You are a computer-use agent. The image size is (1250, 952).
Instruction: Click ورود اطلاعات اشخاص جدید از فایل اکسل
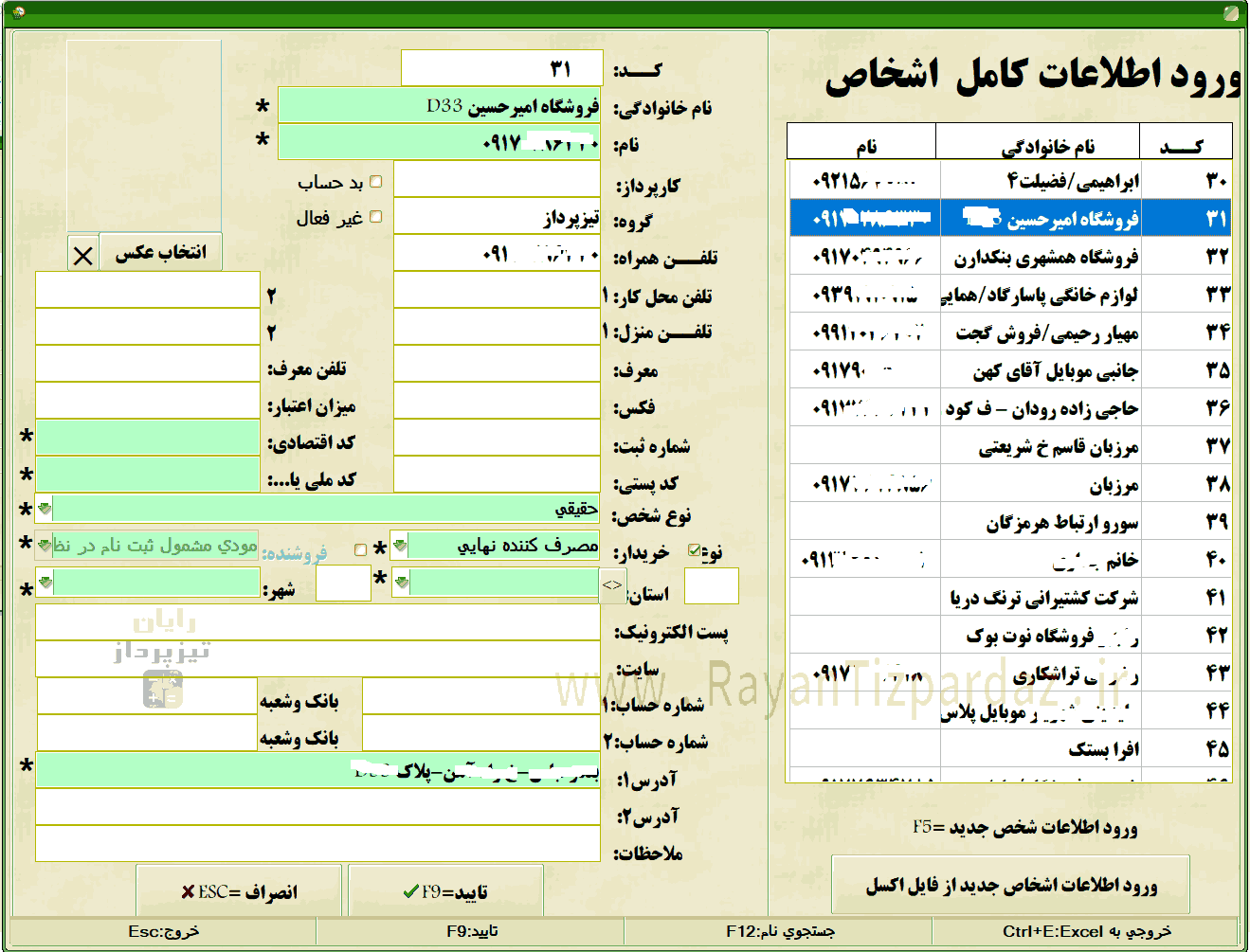click(x=1010, y=885)
